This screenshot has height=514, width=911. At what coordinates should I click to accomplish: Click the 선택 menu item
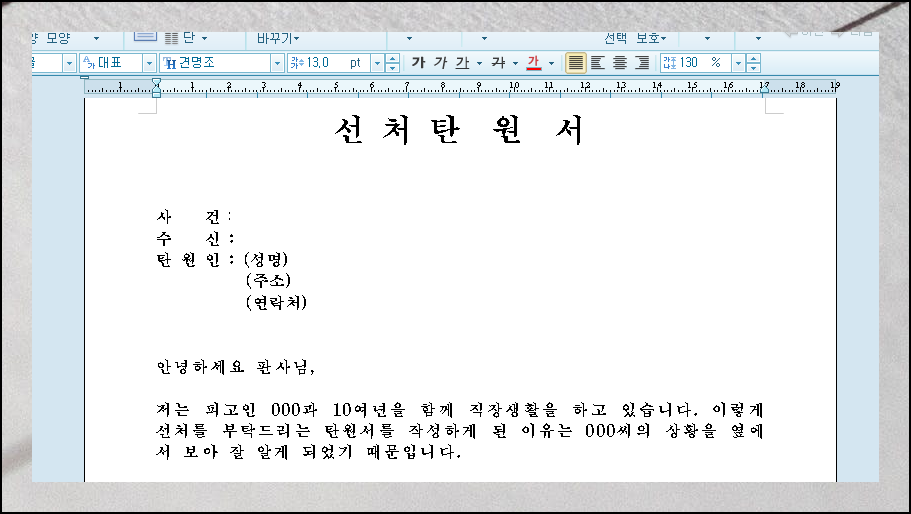point(615,38)
